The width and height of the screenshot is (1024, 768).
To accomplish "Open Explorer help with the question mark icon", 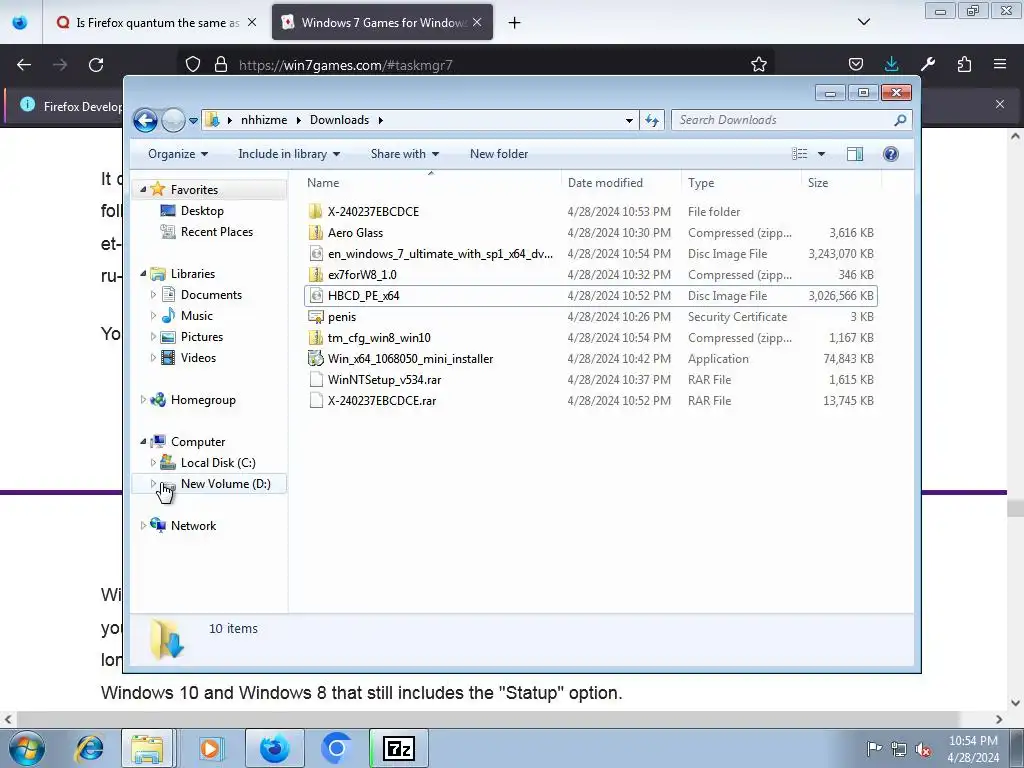I will (891, 154).
